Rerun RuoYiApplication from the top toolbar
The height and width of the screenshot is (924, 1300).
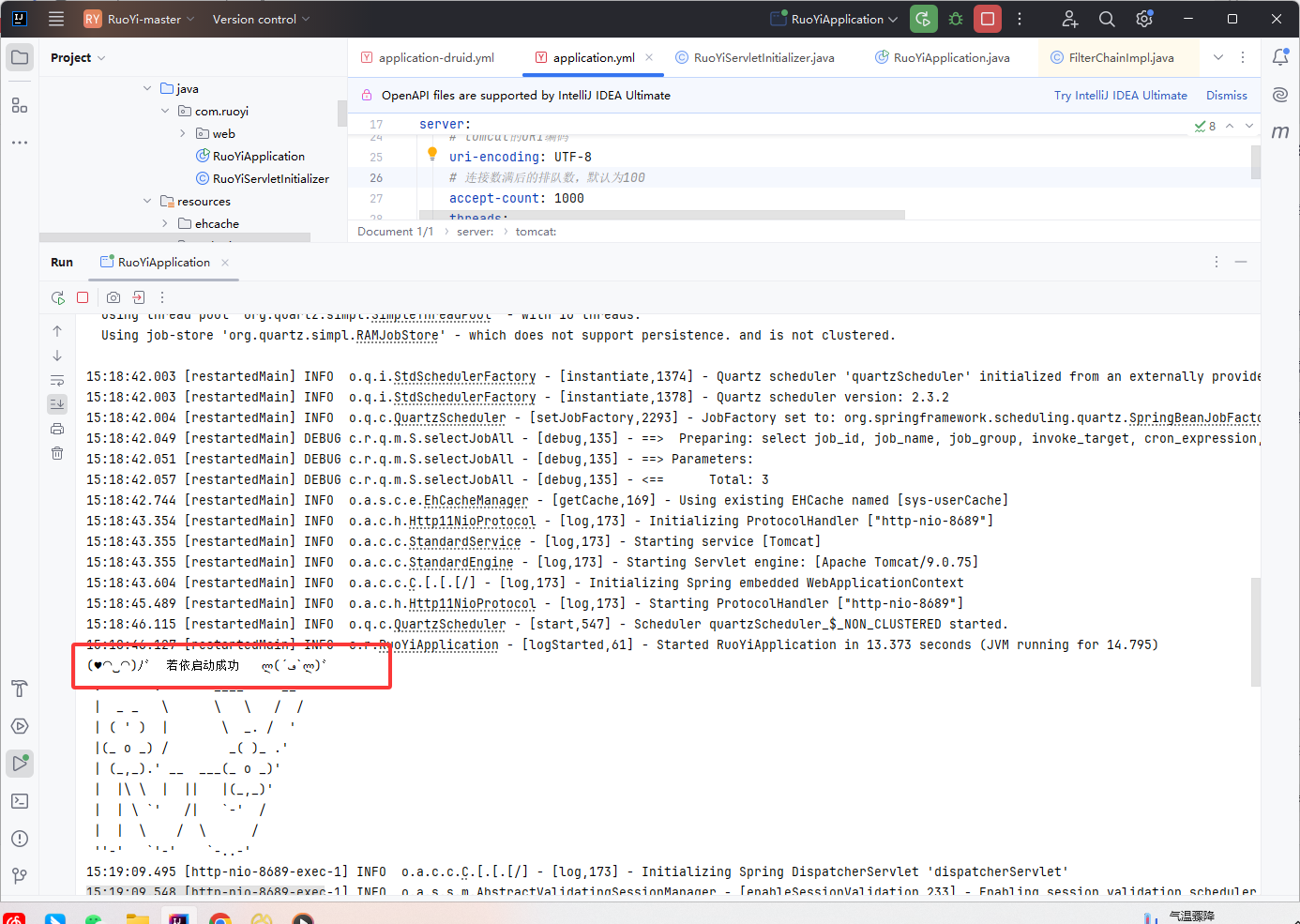click(x=924, y=19)
